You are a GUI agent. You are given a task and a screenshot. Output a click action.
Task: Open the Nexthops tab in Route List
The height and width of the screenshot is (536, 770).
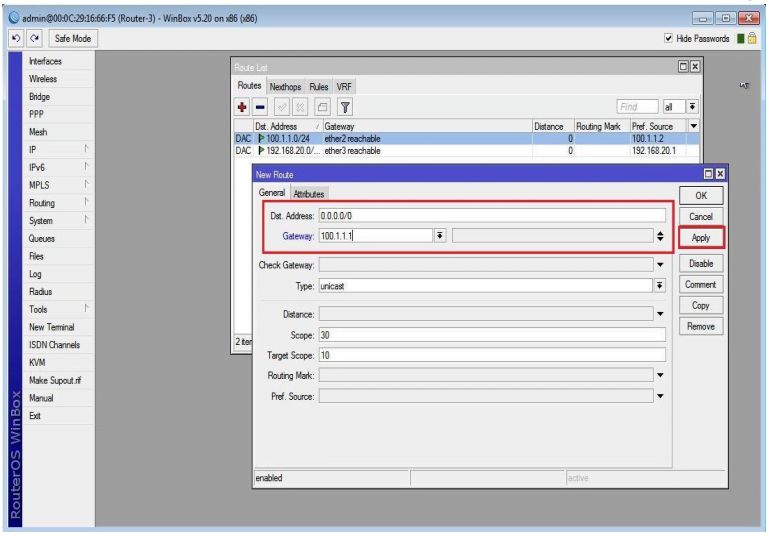(286, 87)
